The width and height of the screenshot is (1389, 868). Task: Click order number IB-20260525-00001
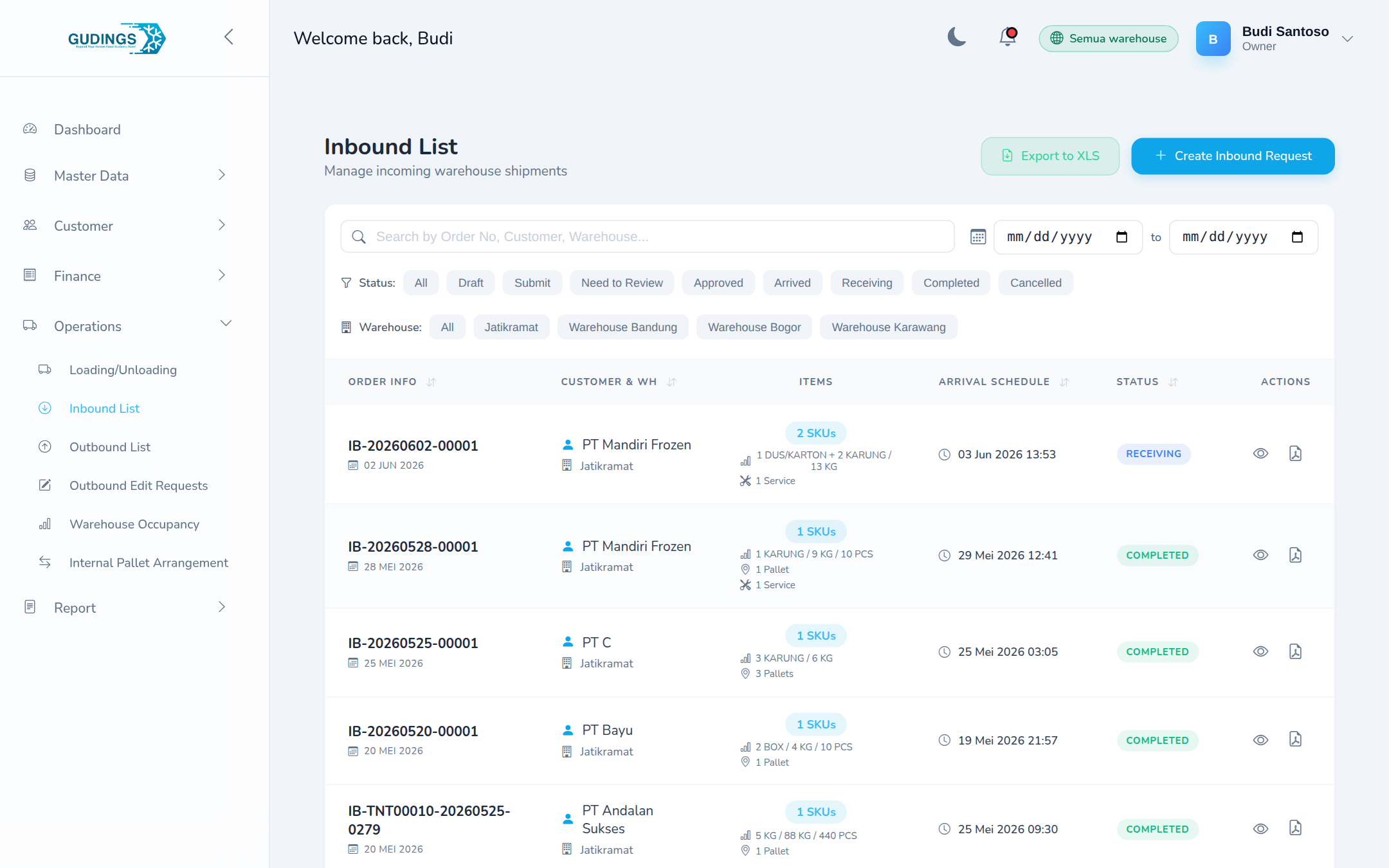click(x=413, y=643)
